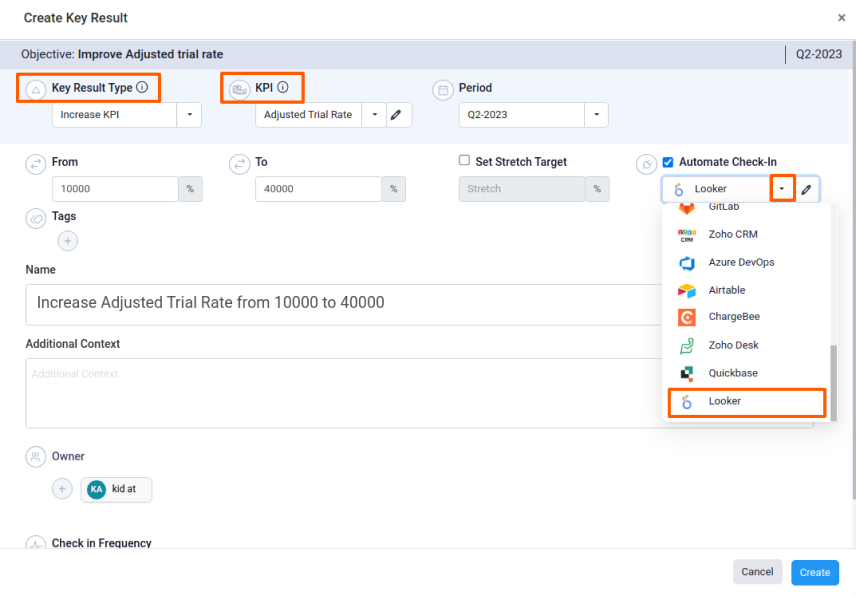Uncheck the Automate Check-In checkbox
The image size is (856, 595).
[x=668, y=162]
